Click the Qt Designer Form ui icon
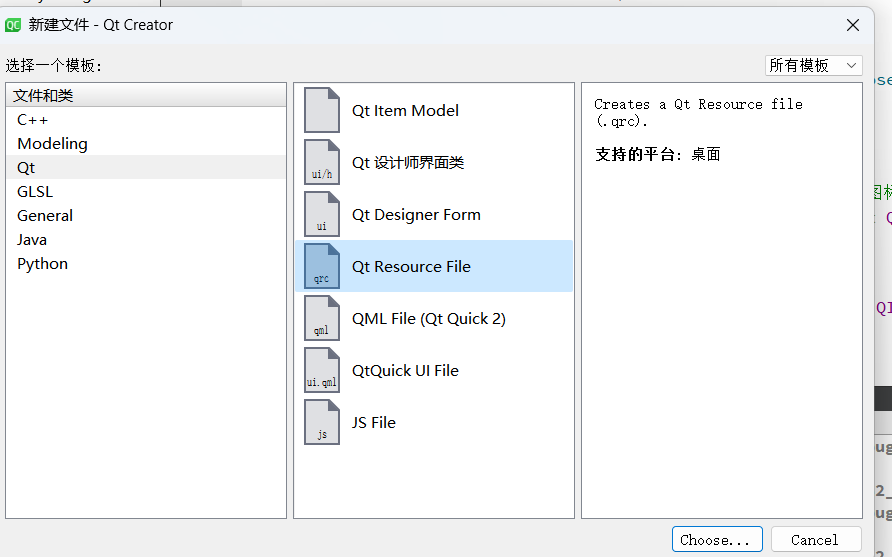The image size is (892, 557). 321,214
